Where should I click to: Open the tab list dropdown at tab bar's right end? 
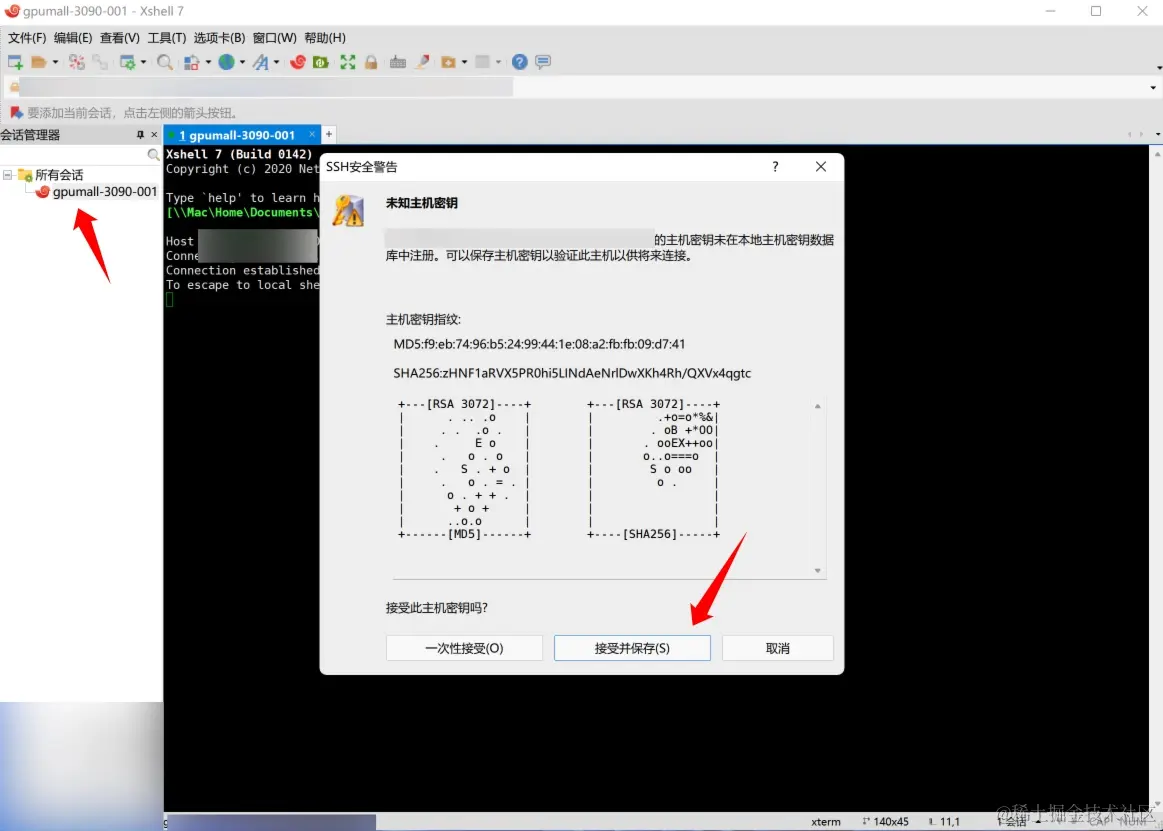tap(1158, 134)
